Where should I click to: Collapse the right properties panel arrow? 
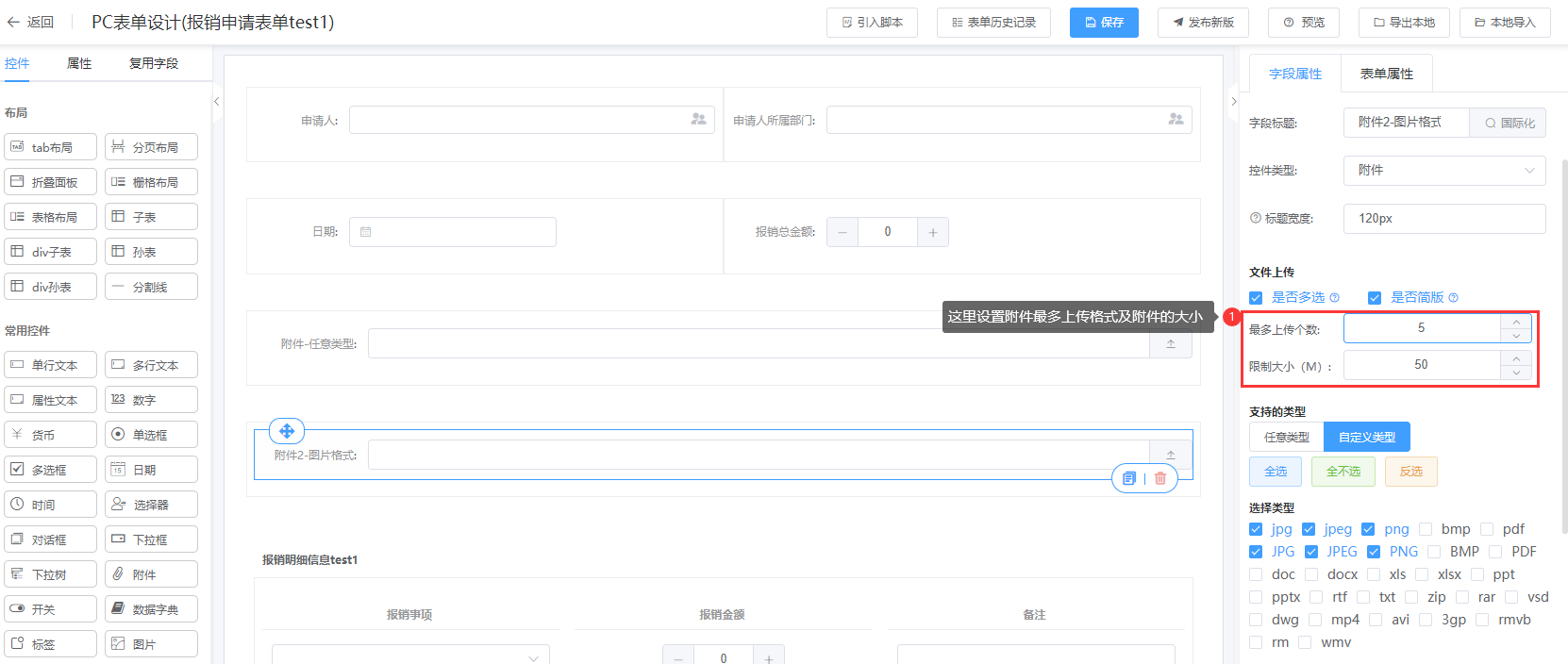[x=1233, y=102]
